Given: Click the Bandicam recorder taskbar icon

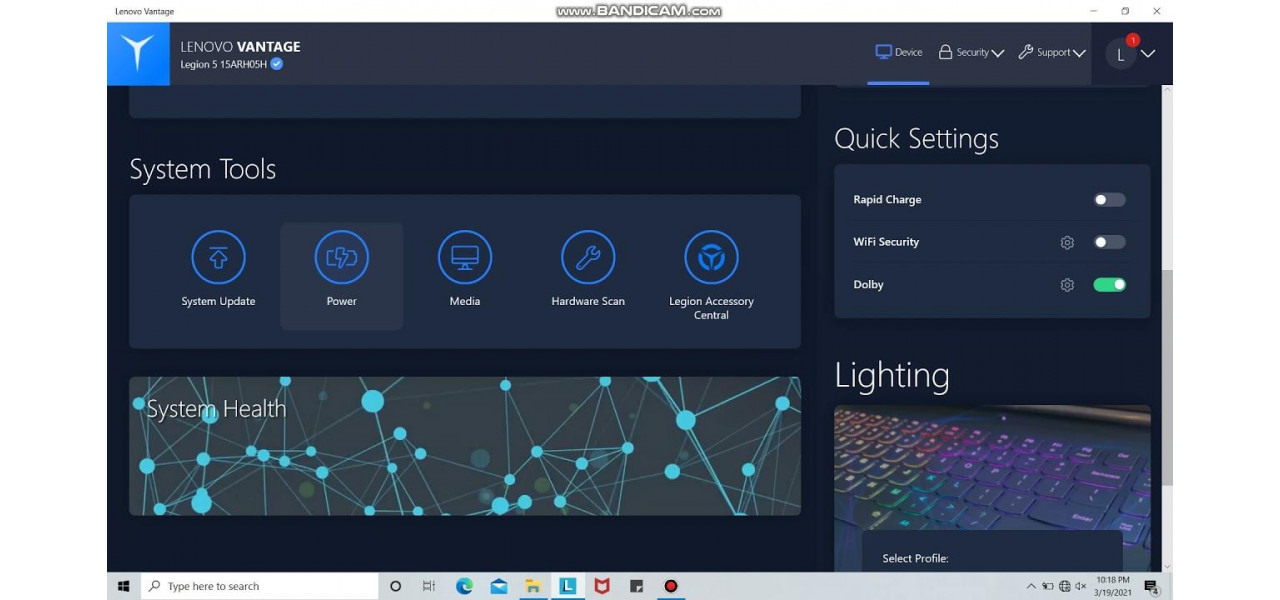Looking at the screenshot, I should 671,586.
